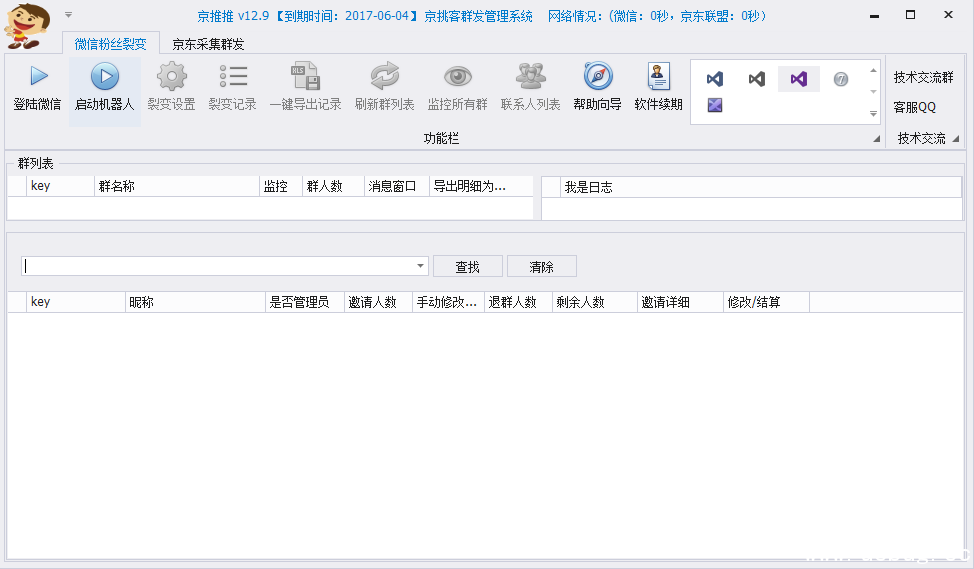Click member table key column header
The height and width of the screenshot is (569, 974).
[76, 302]
